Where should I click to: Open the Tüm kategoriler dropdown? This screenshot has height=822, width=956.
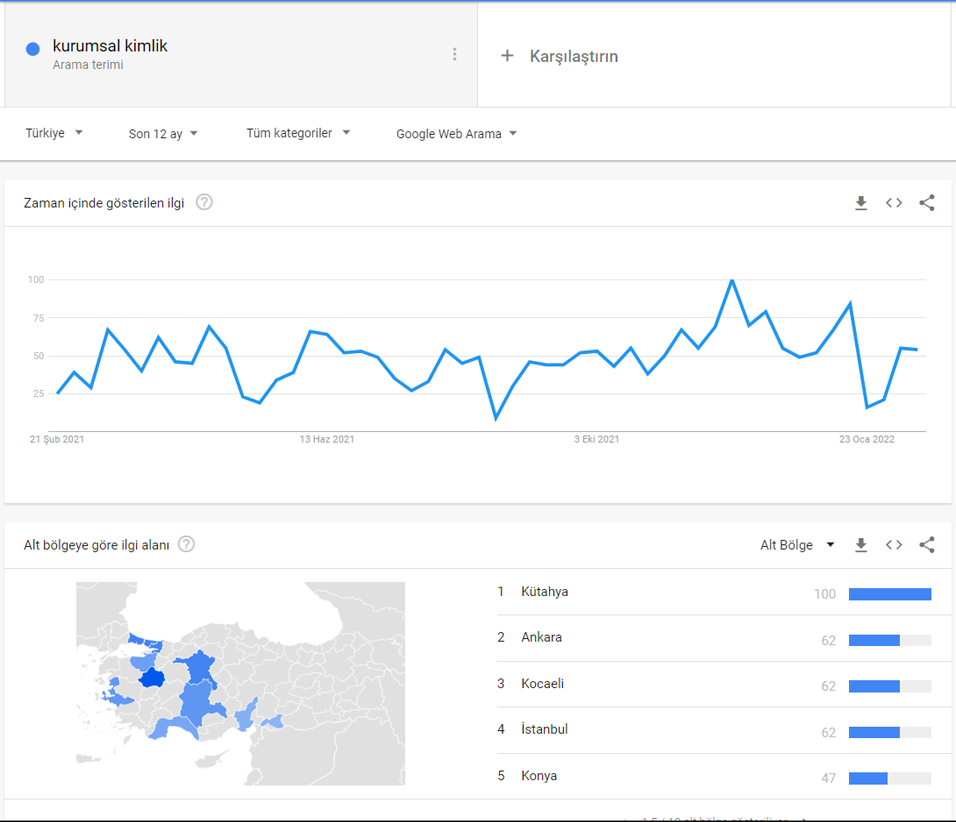[298, 133]
